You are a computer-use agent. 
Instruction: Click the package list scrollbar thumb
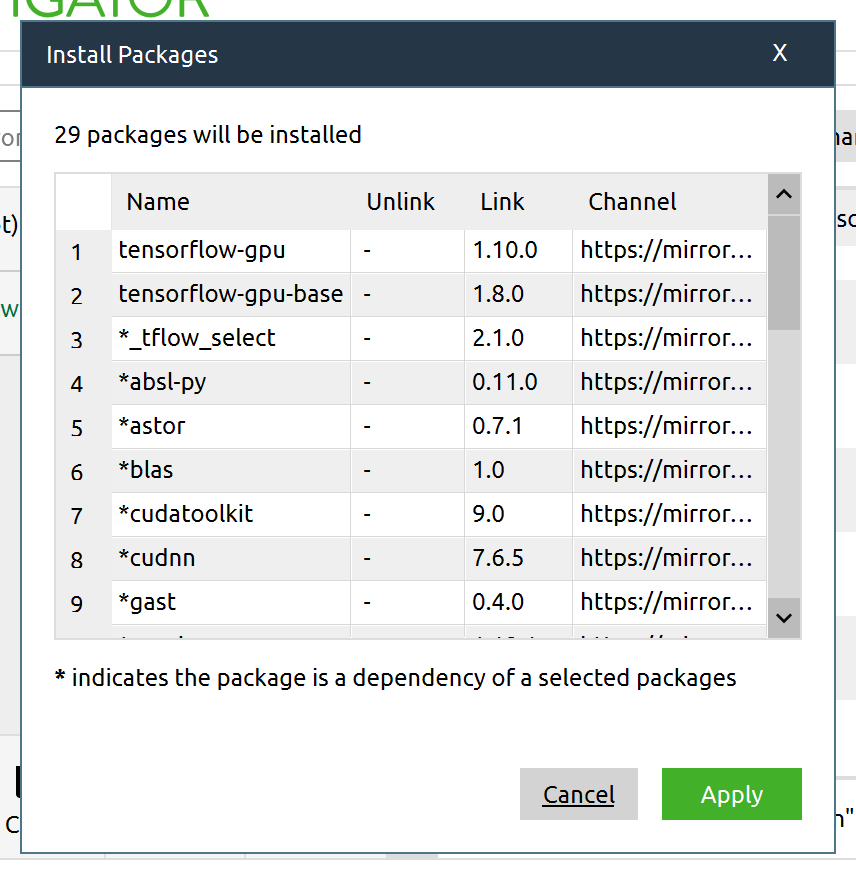(784, 270)
